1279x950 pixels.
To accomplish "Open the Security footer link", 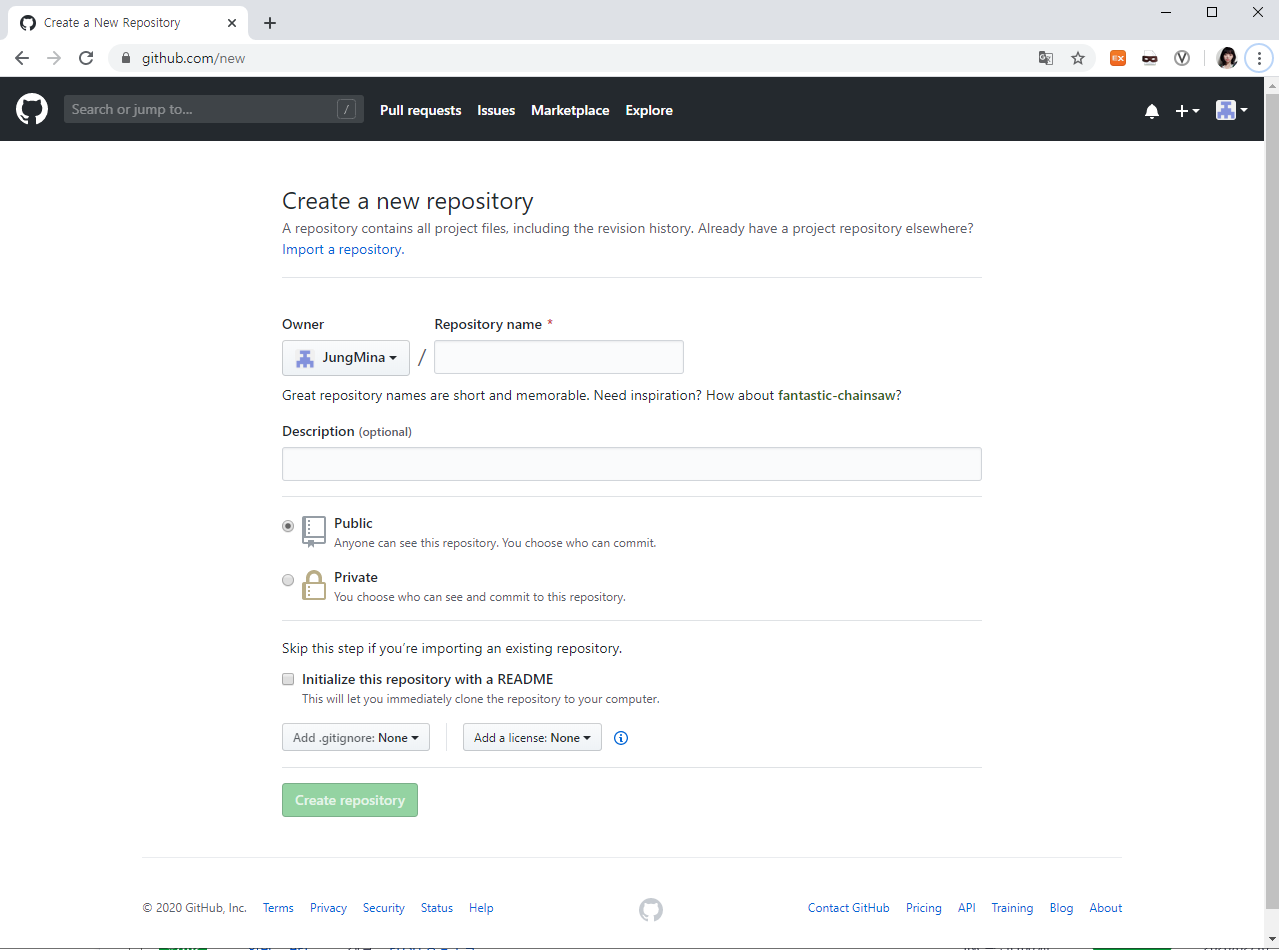I will [384, 908].
